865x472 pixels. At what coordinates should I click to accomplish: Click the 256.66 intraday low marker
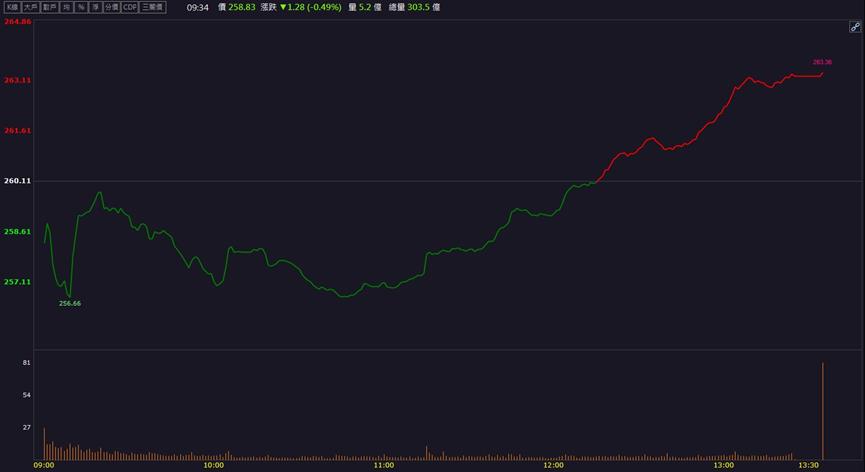(x=70, y=303)
